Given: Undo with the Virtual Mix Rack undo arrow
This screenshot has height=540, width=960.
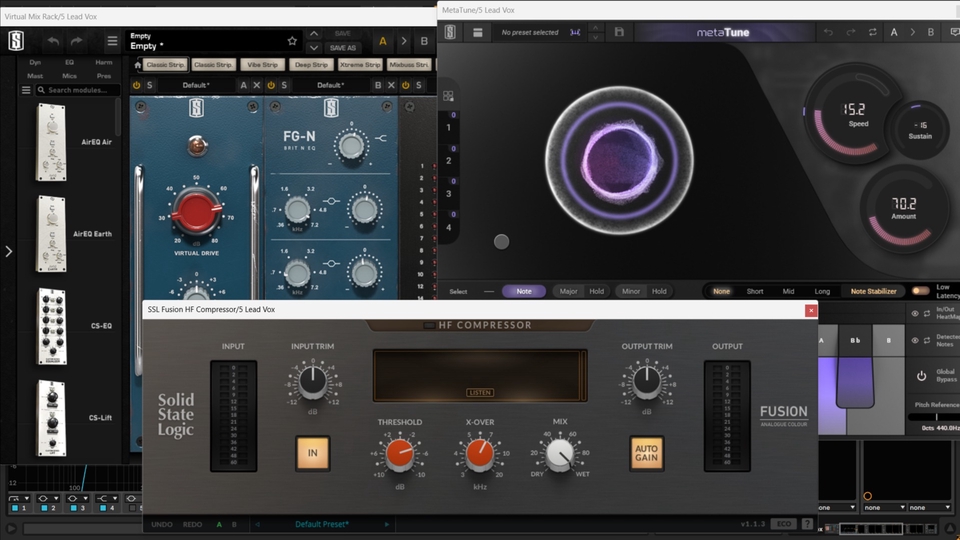Looking at the screenshot, I should click(53, 41).
